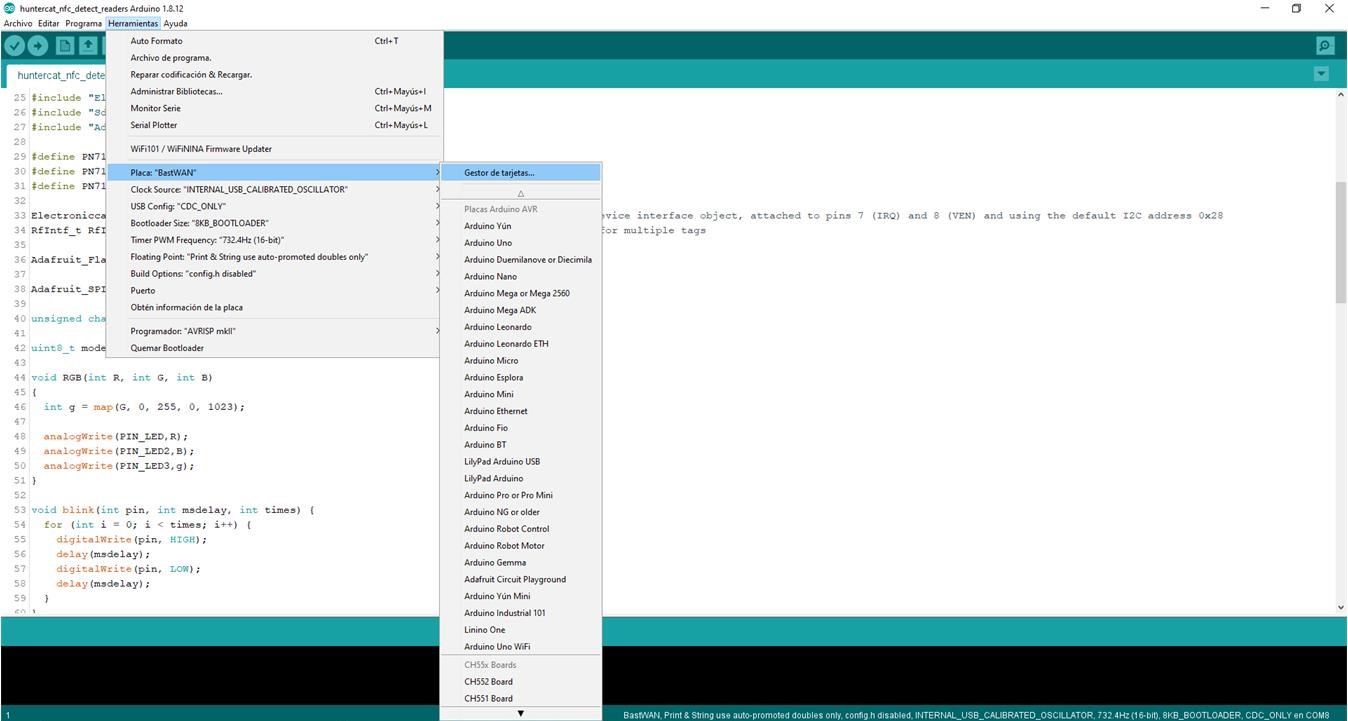Select the Arduino Micro board
This screenshot has width=1348, height=721.
click(521, 360)
